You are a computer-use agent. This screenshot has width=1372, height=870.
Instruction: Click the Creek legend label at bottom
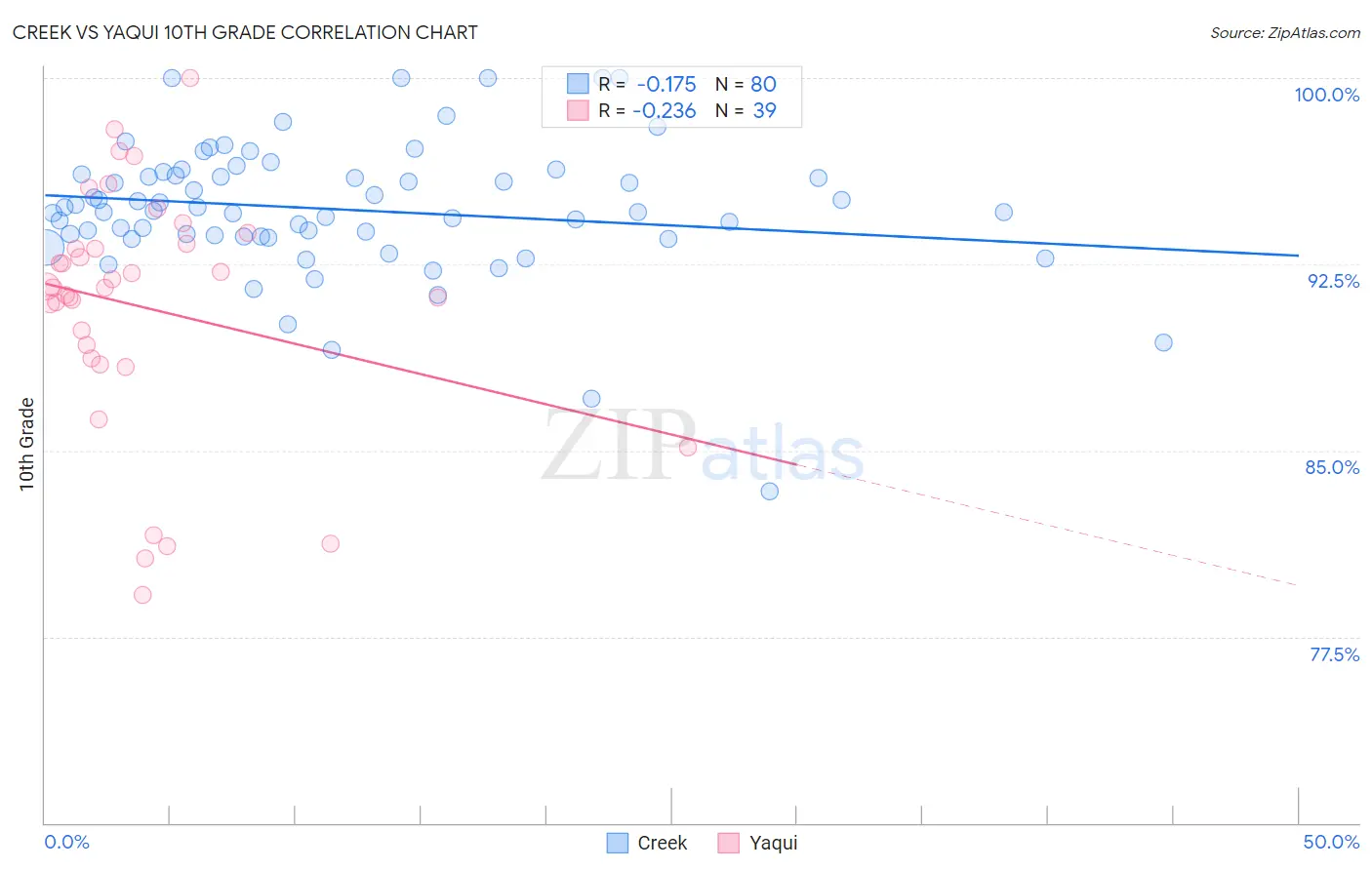(662, 843)
